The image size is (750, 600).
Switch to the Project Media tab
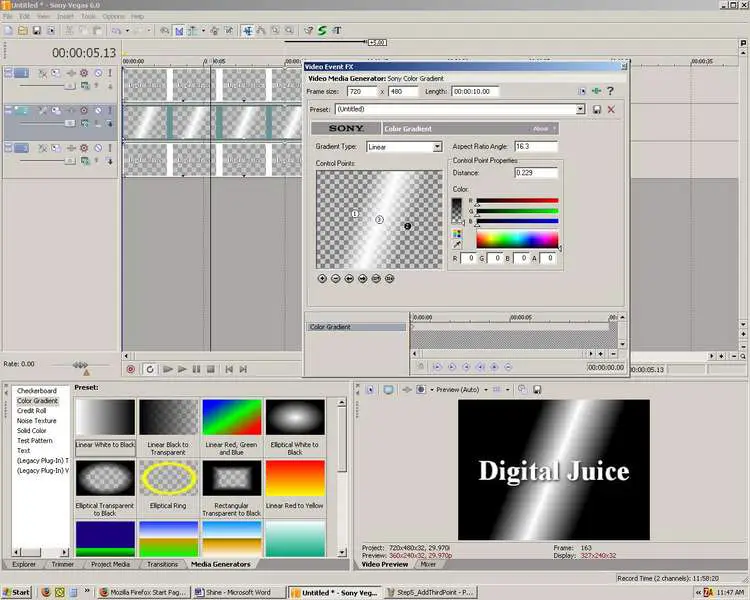click(110, 565)
